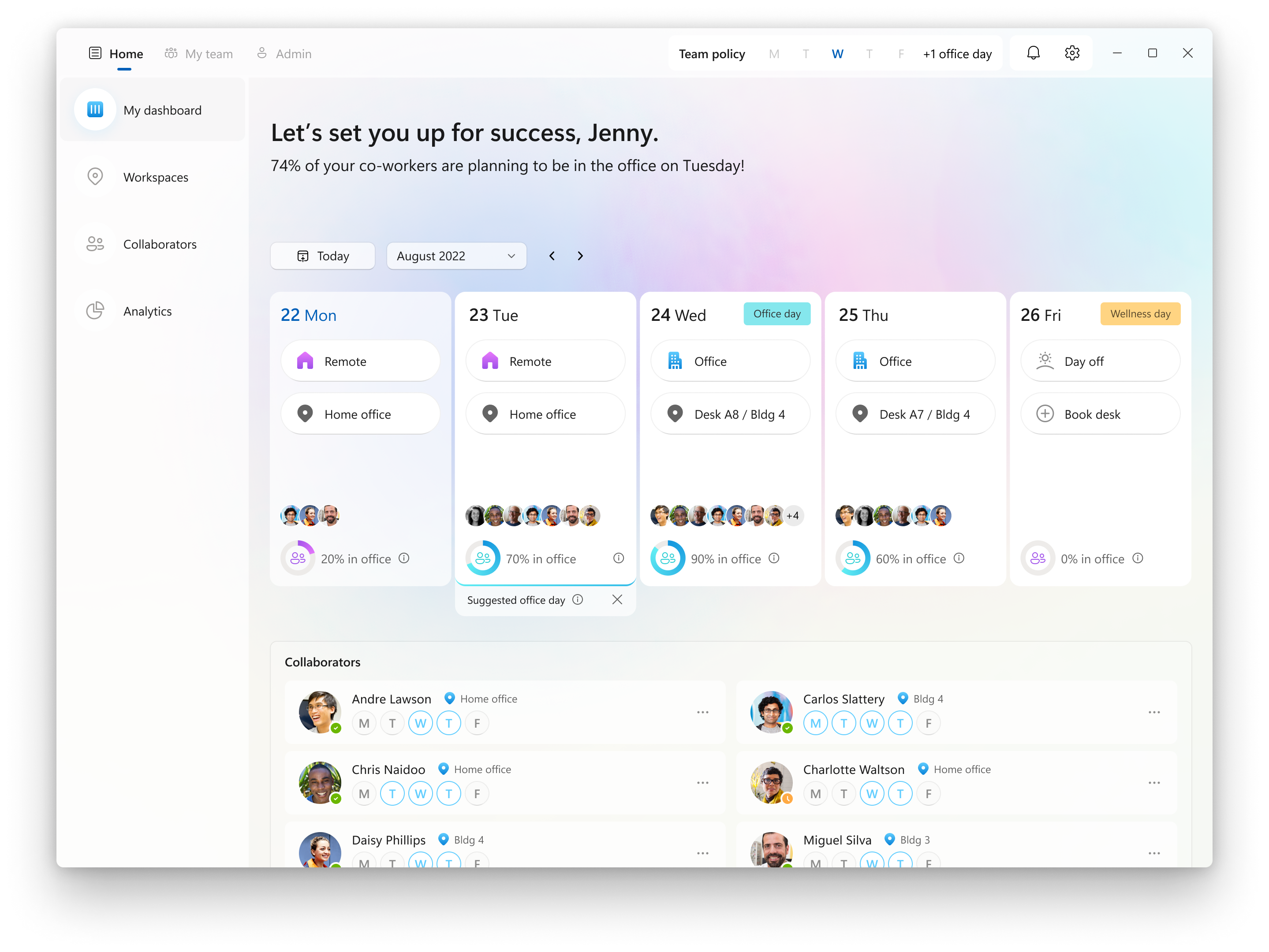Open Workspaces from sidebar pin icon
Viewport: 1269px width, 952px height.
(95, 177)
